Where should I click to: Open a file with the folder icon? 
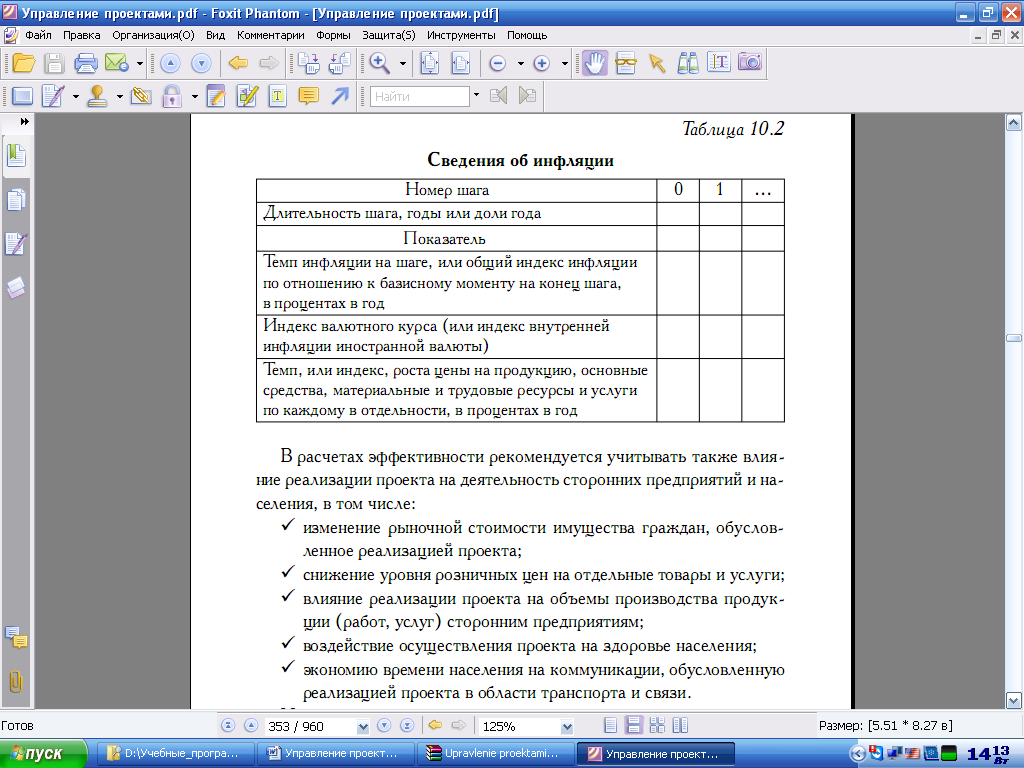[x=24, y=63]
